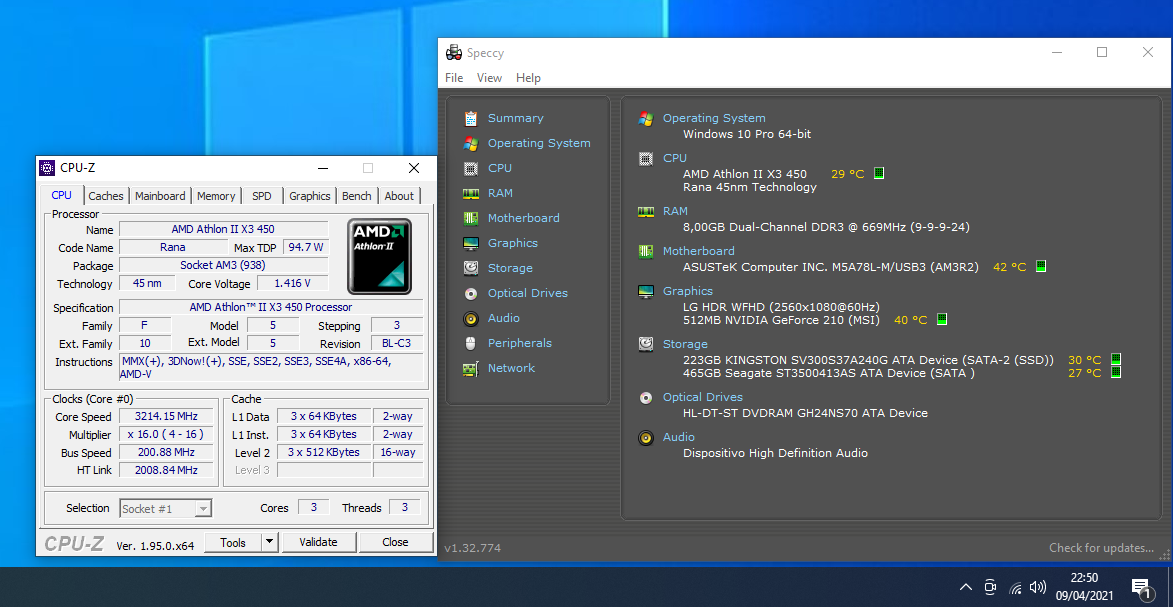The width and height of the screenshot is (1173, 607).
Task: Click the drive icon beside summary Storage heading
Action: coord(646,344)
